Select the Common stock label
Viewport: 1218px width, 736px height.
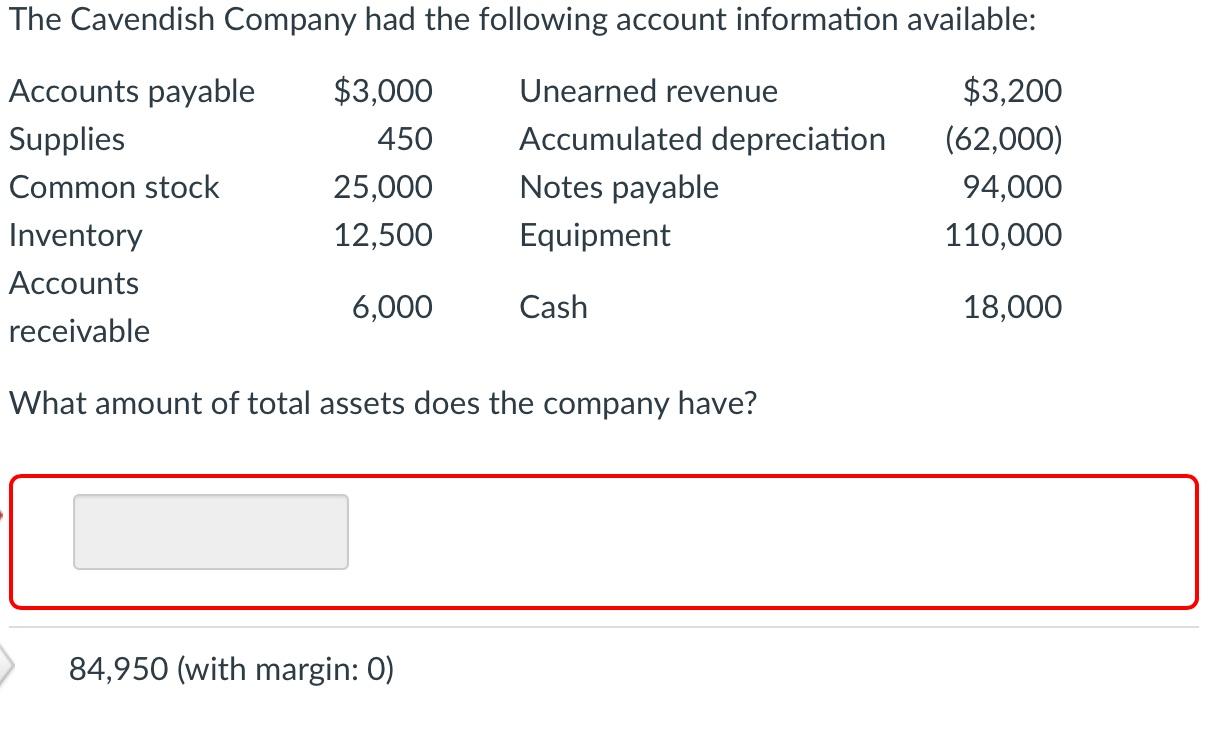(x=113, y=187)
